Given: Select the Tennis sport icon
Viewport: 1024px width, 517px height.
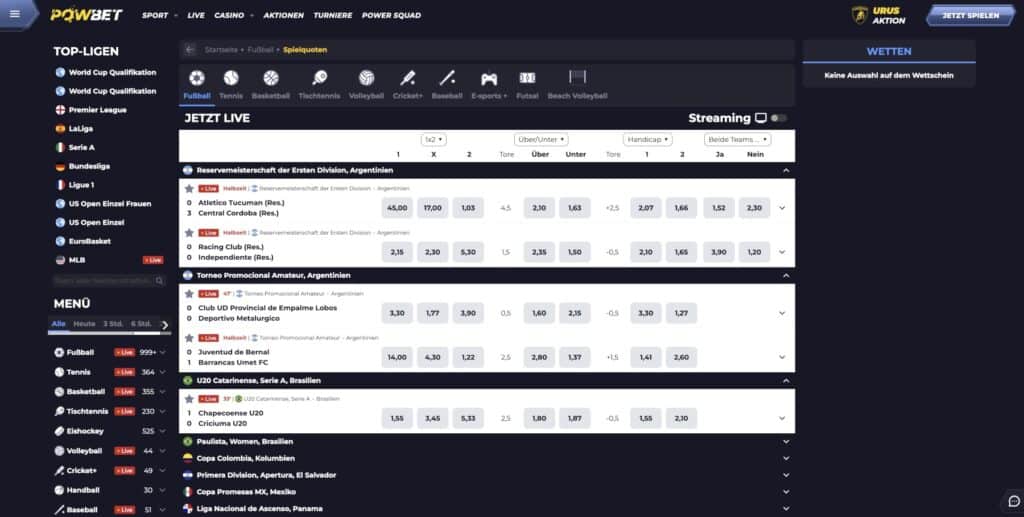Looking at the screenshot, I should [x=231, y=78].
